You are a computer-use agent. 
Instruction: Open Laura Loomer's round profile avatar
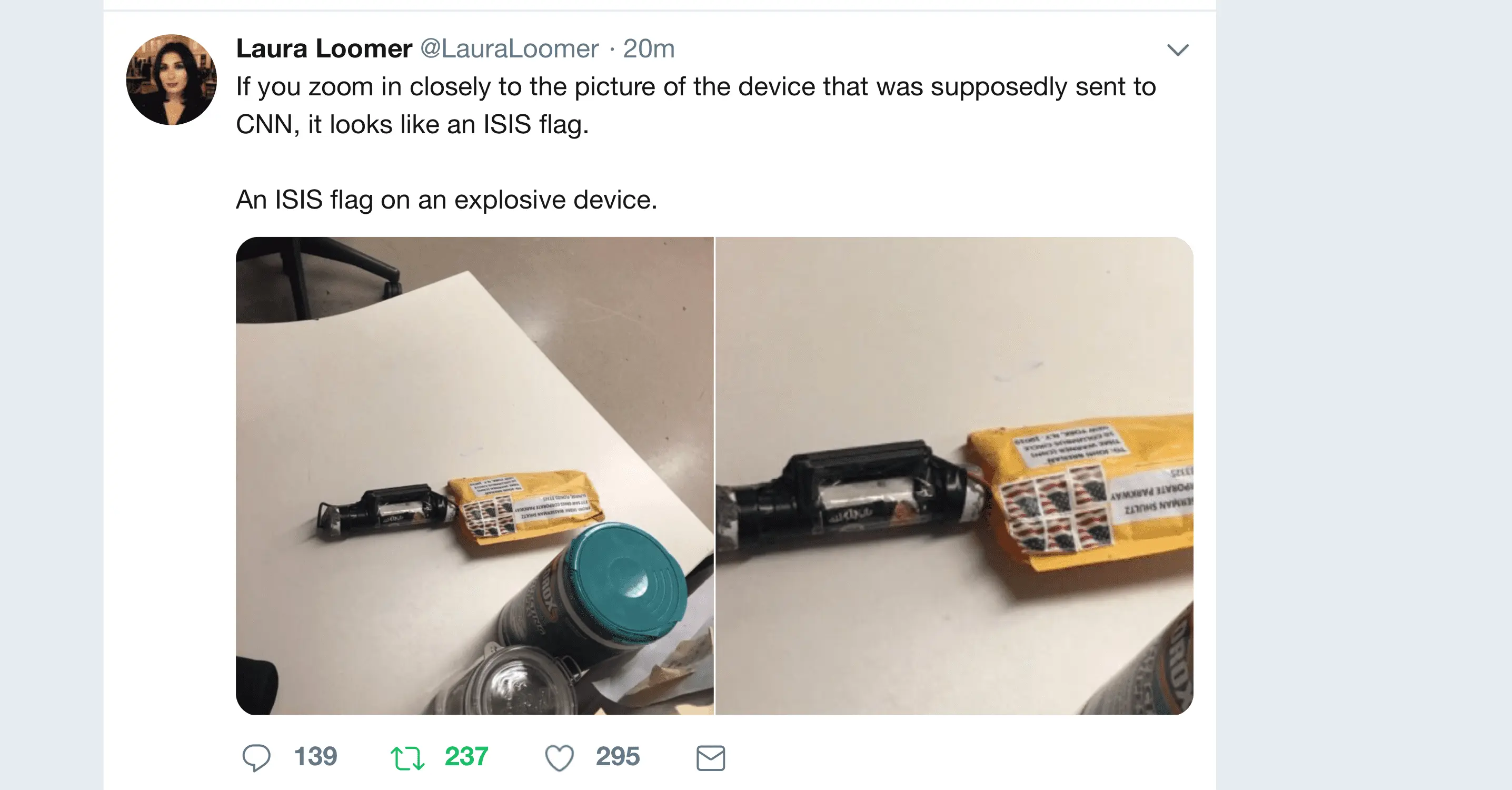(172, 80)
